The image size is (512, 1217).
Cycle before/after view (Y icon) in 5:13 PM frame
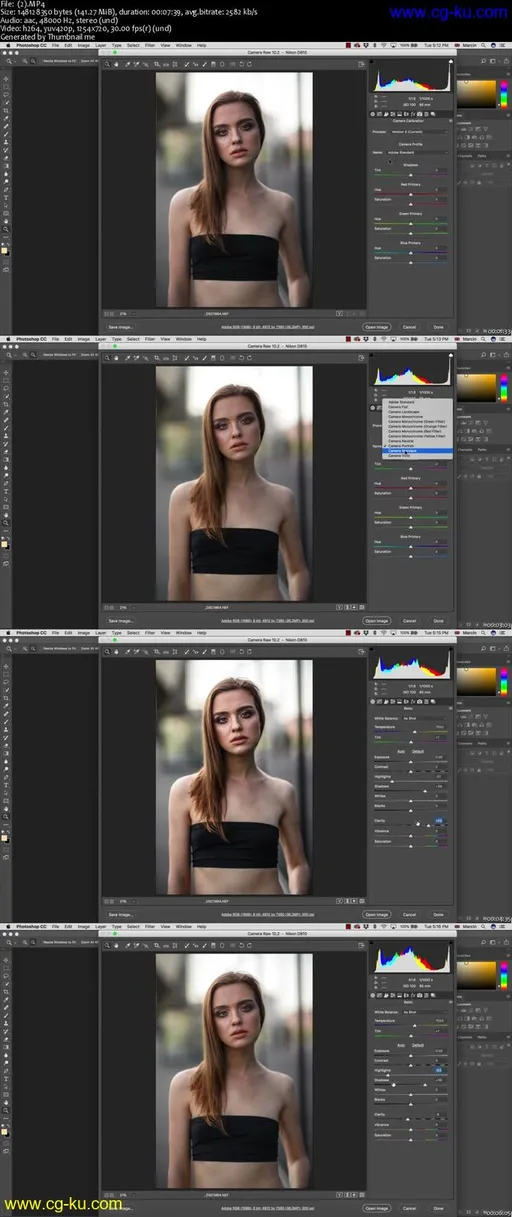tap(339, 606)
